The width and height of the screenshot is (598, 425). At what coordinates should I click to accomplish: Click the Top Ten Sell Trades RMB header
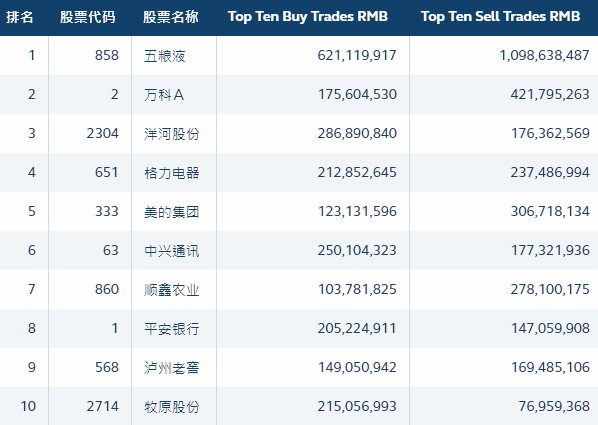[x=500, y=16]
